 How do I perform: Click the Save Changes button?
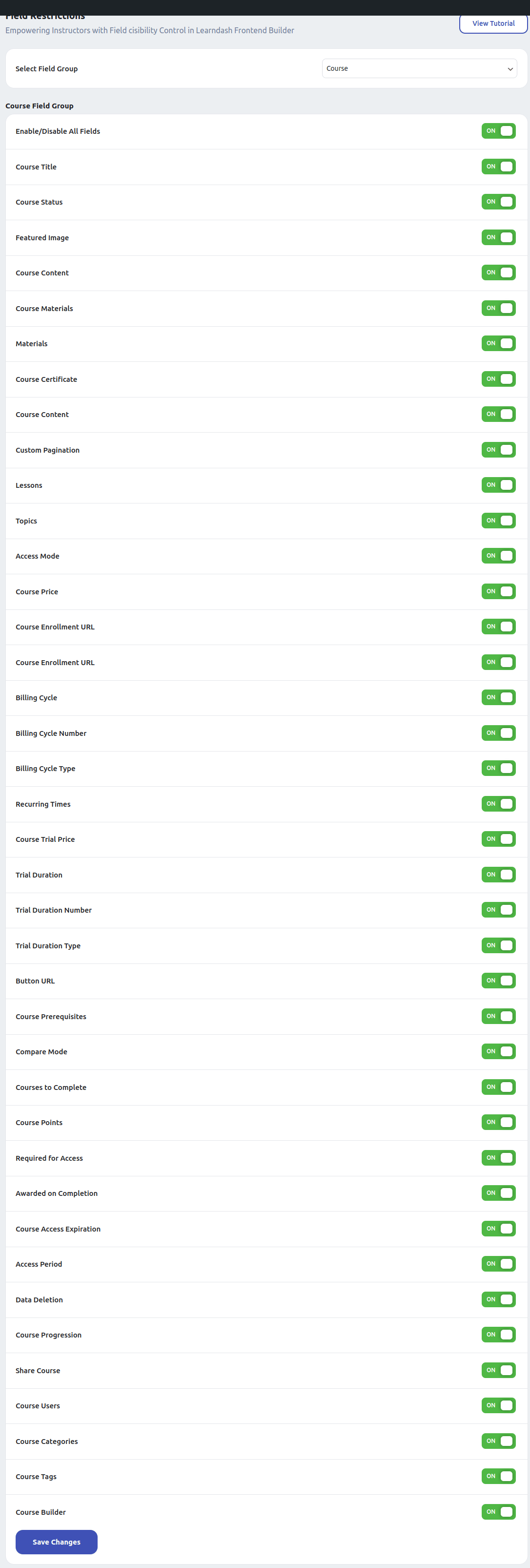(57, 1541)
